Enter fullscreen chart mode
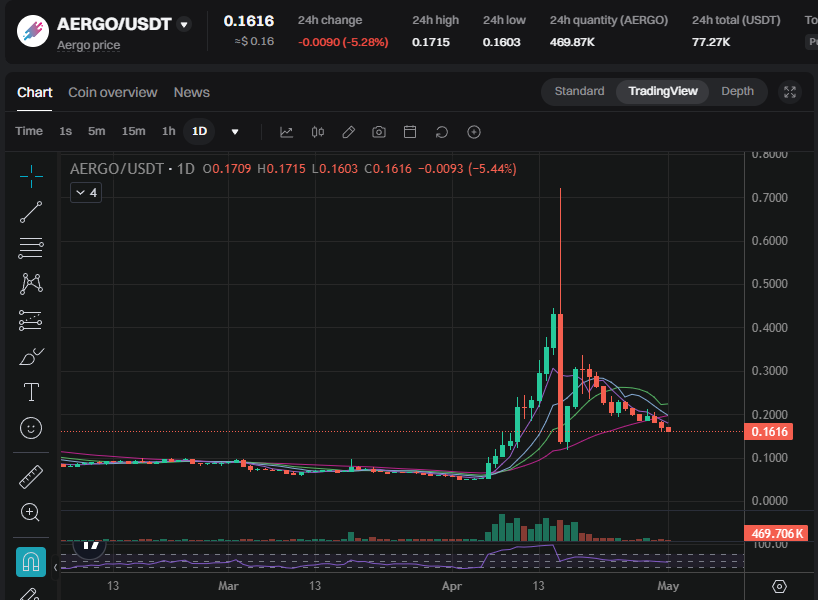The width and height of the screenshot is (818, 600). coord(790,92)
